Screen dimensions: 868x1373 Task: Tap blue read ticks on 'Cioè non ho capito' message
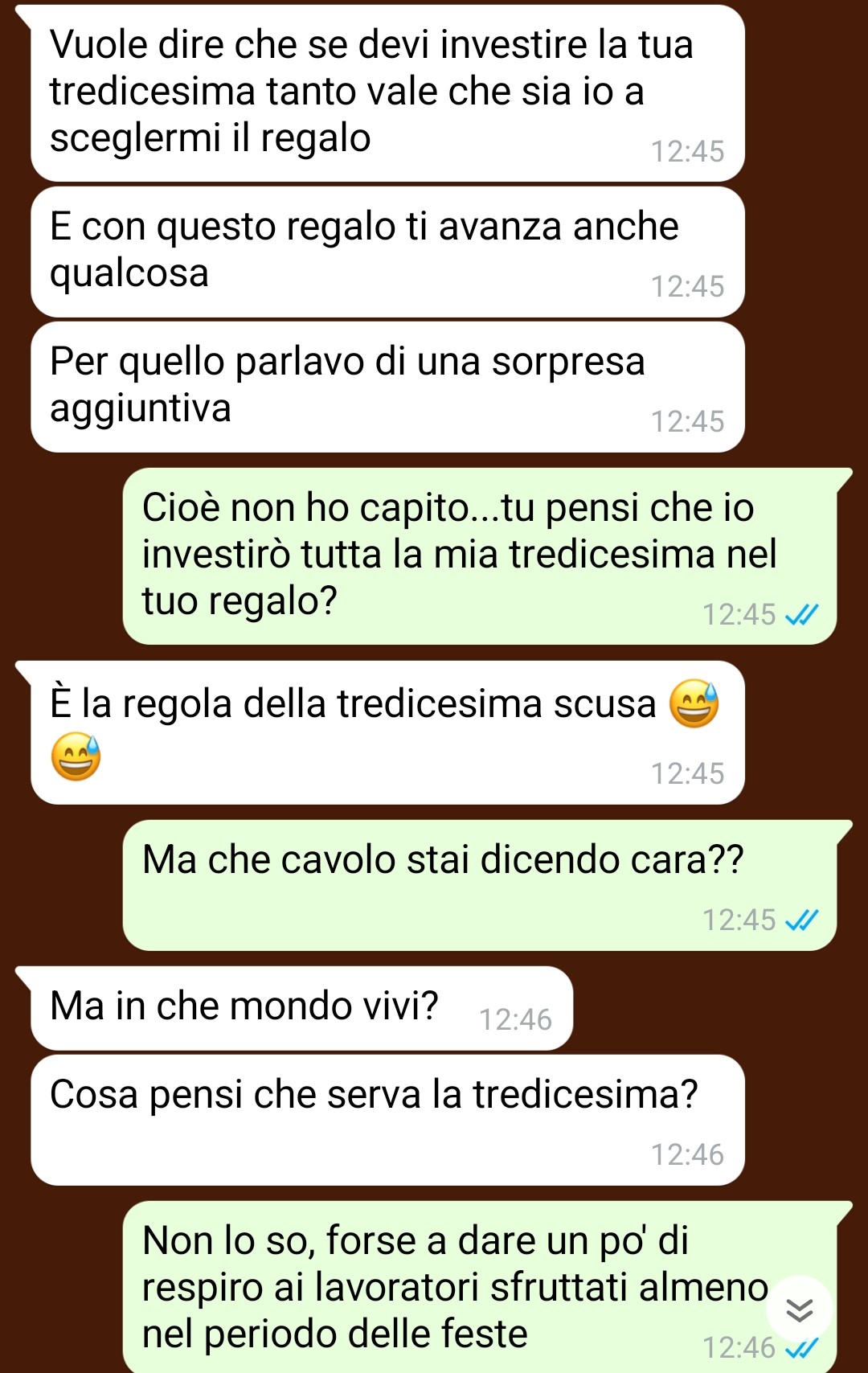point(801,615)
